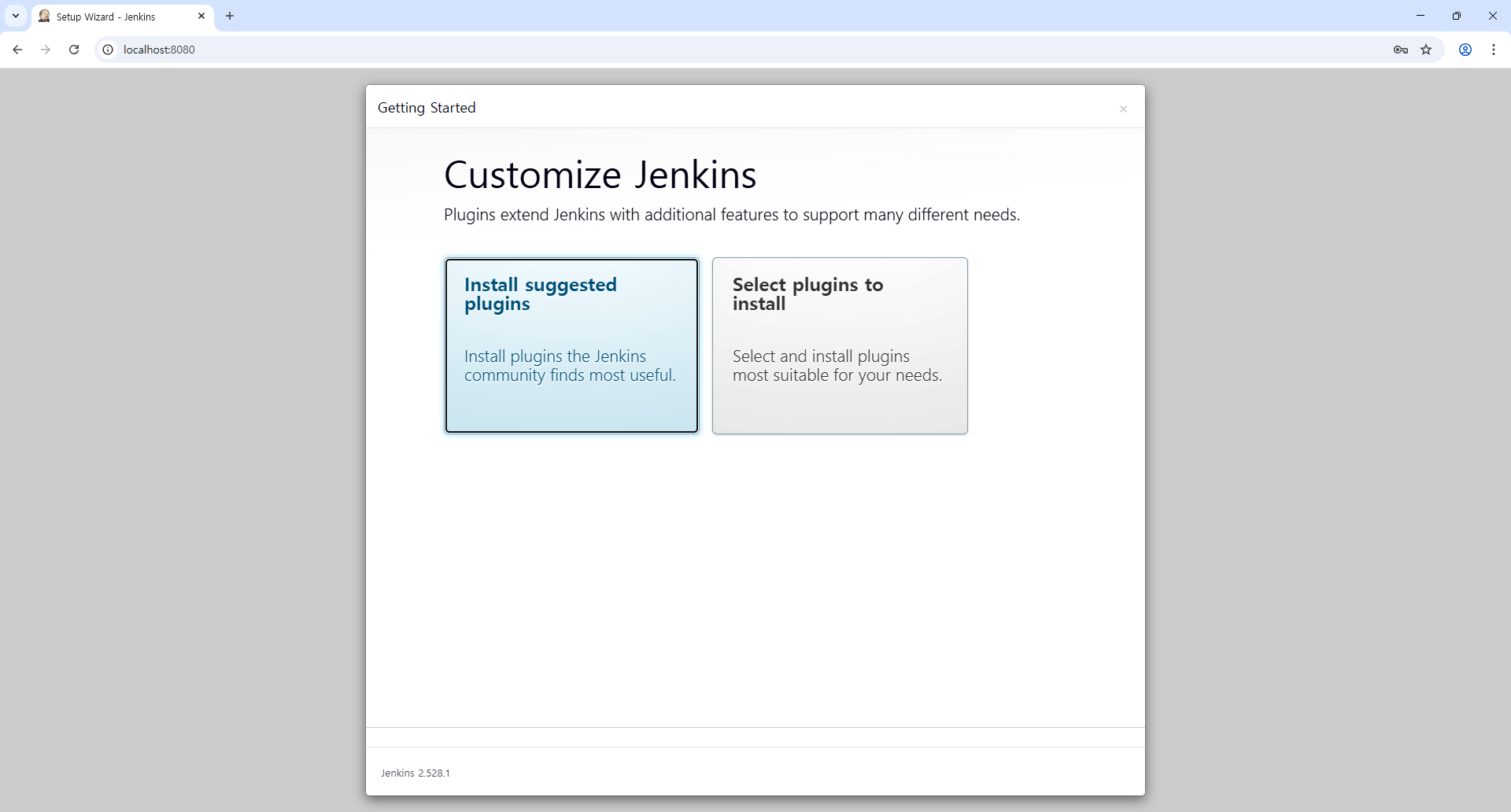Open saved passwords key icon

[x=1401, y=50]
